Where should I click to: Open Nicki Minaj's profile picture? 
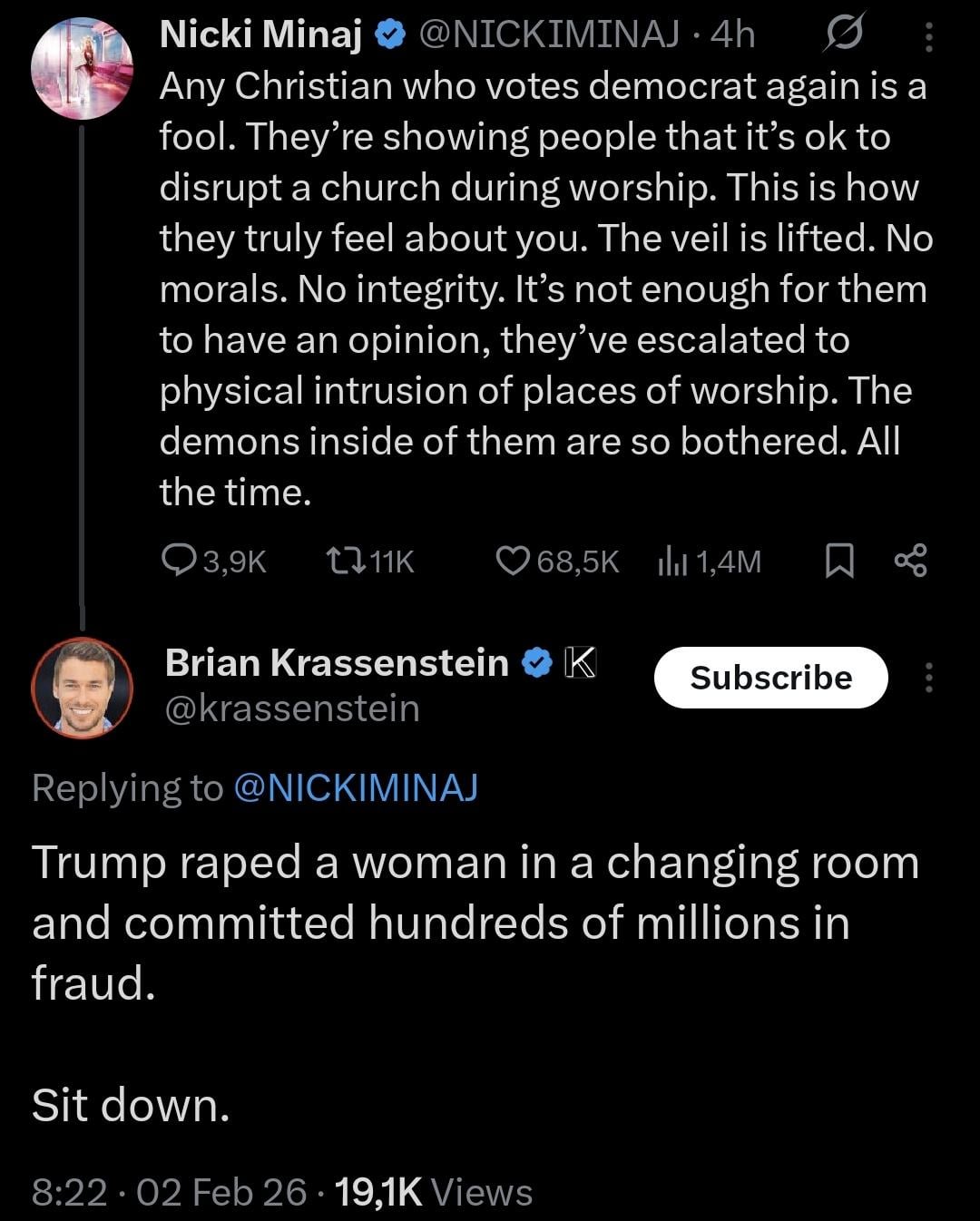click(82, 69)
